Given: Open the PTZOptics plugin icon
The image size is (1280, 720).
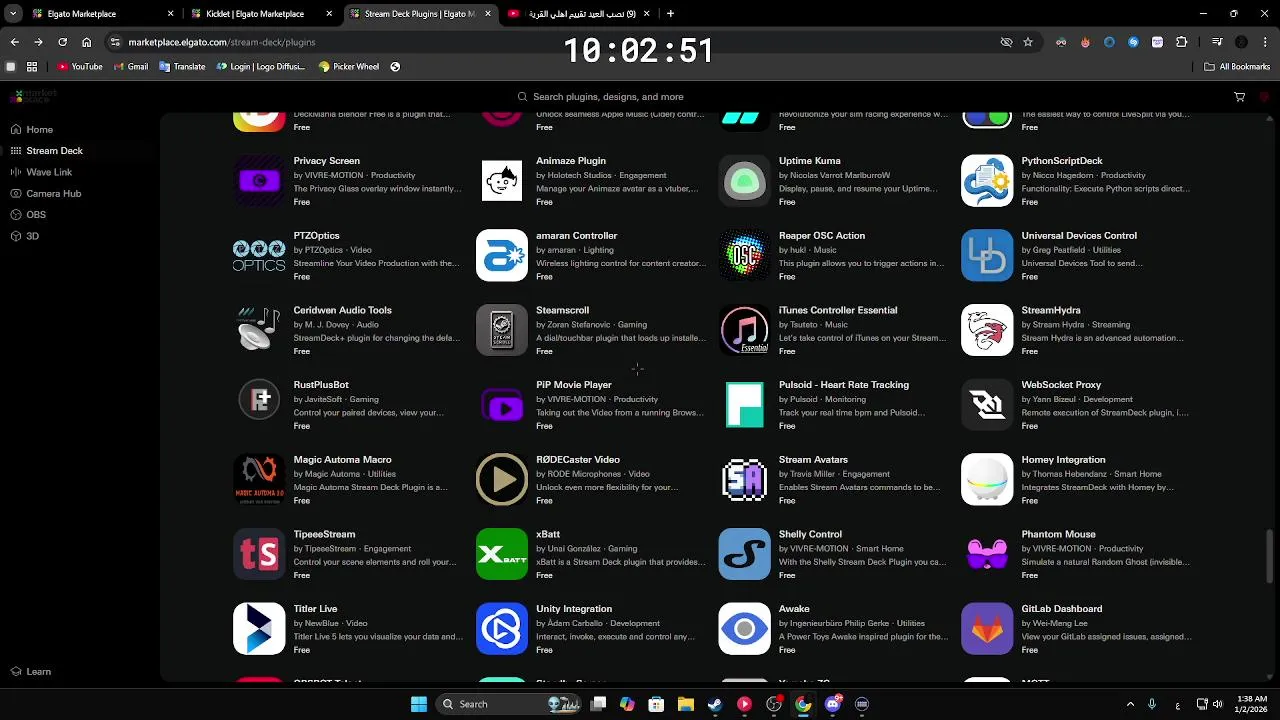Looking at the screenshot, I should pyautogui.click(x=259, y=256).
